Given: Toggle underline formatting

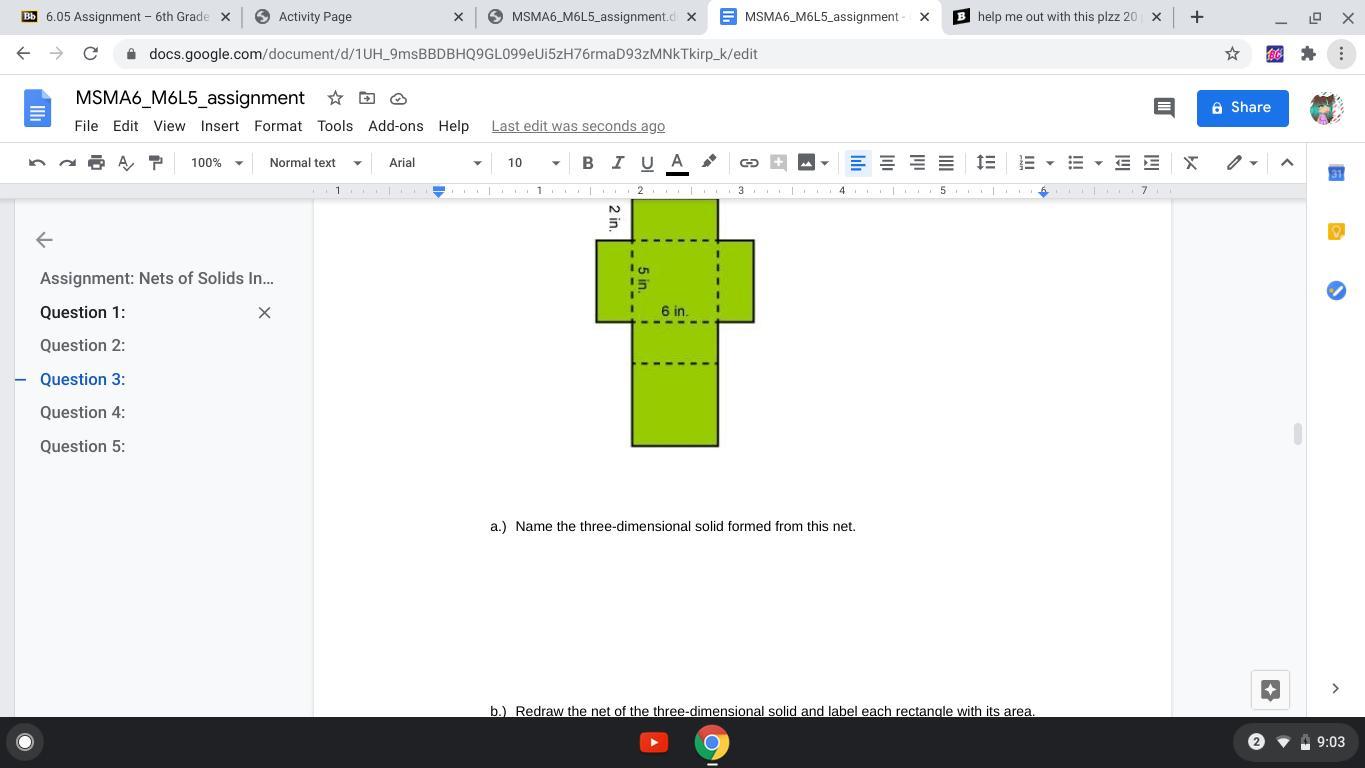Looking at the screenshot, I should (x=647, y=163).
